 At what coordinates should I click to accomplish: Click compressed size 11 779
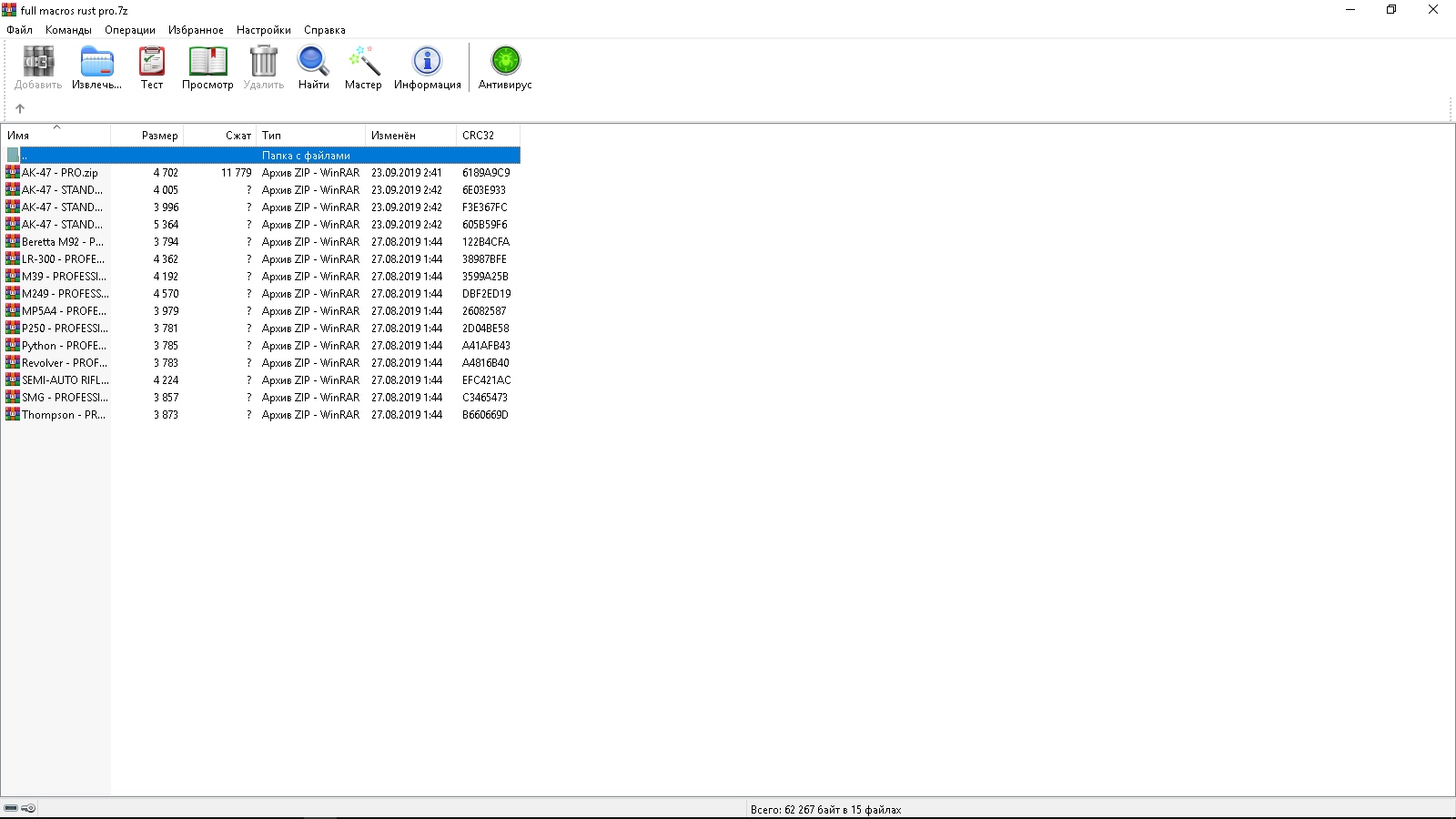coord(237,172)
